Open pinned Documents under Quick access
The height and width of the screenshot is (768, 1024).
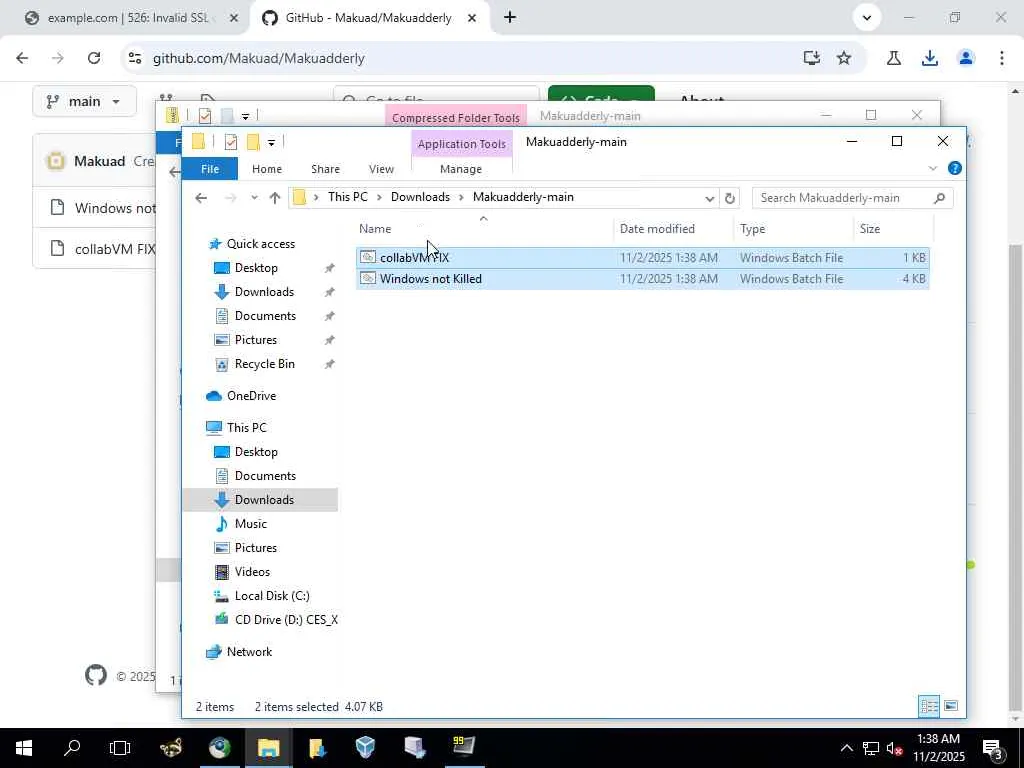tap(265, 316)
